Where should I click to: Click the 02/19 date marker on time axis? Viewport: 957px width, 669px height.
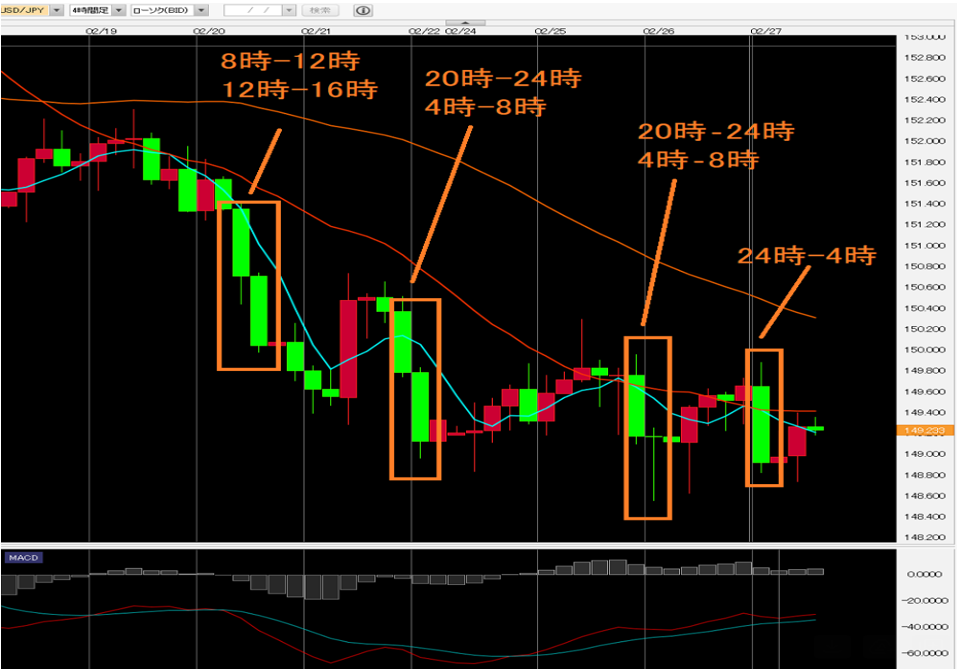(x=102, y=31)
